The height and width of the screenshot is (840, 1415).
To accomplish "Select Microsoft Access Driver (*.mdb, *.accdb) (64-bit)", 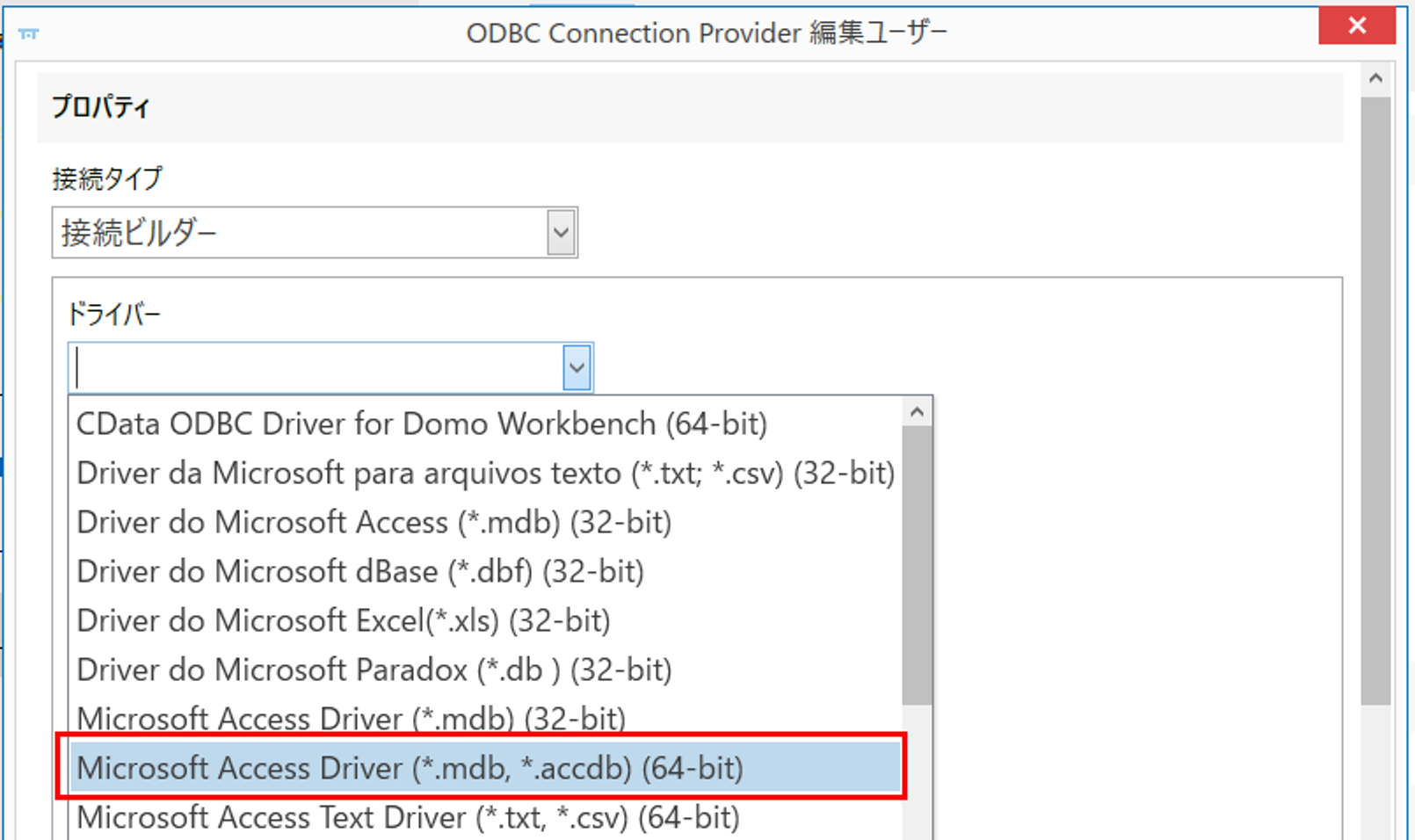I will [486, 768].
